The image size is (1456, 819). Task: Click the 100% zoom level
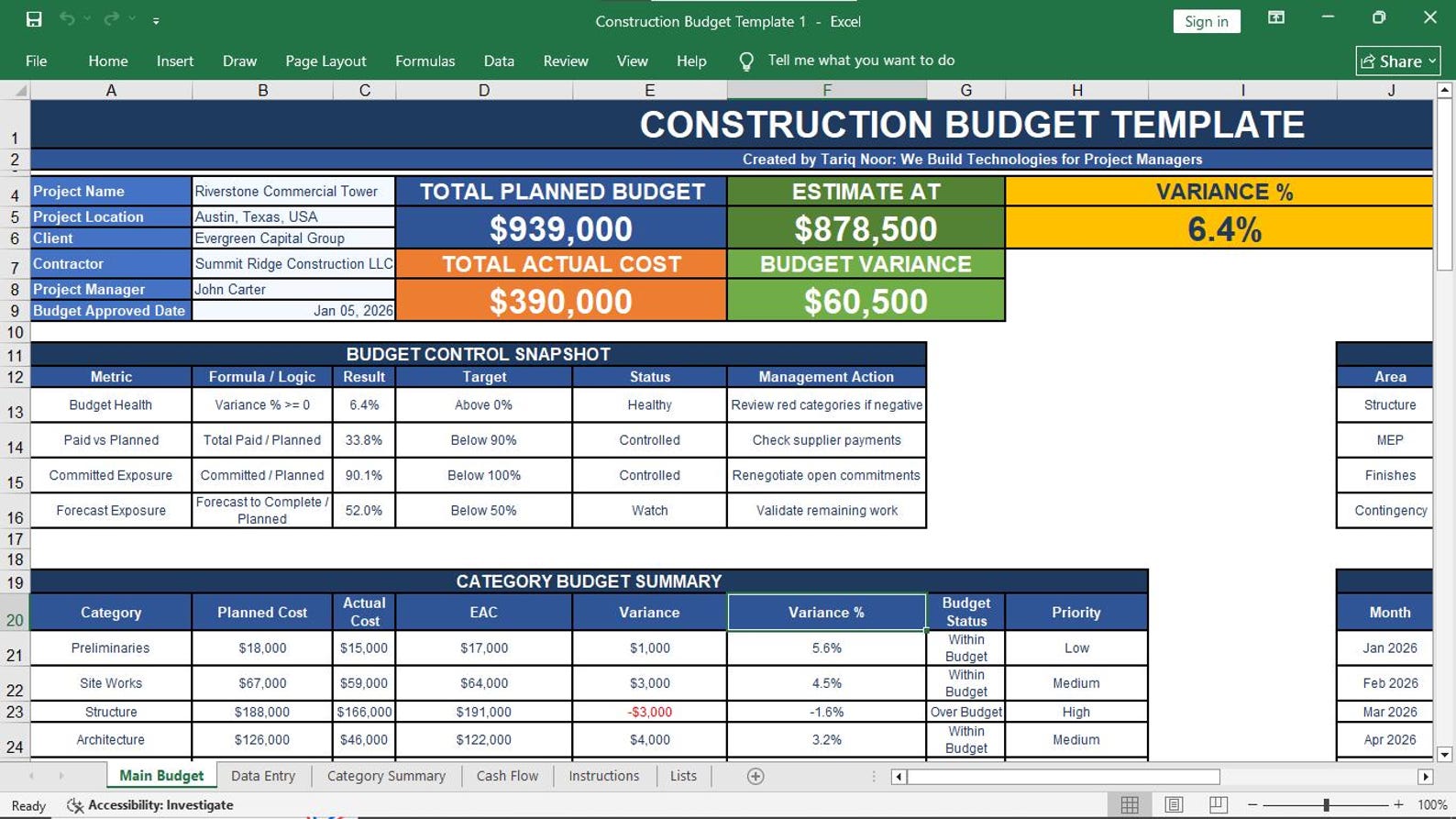tap(1432, 805)
